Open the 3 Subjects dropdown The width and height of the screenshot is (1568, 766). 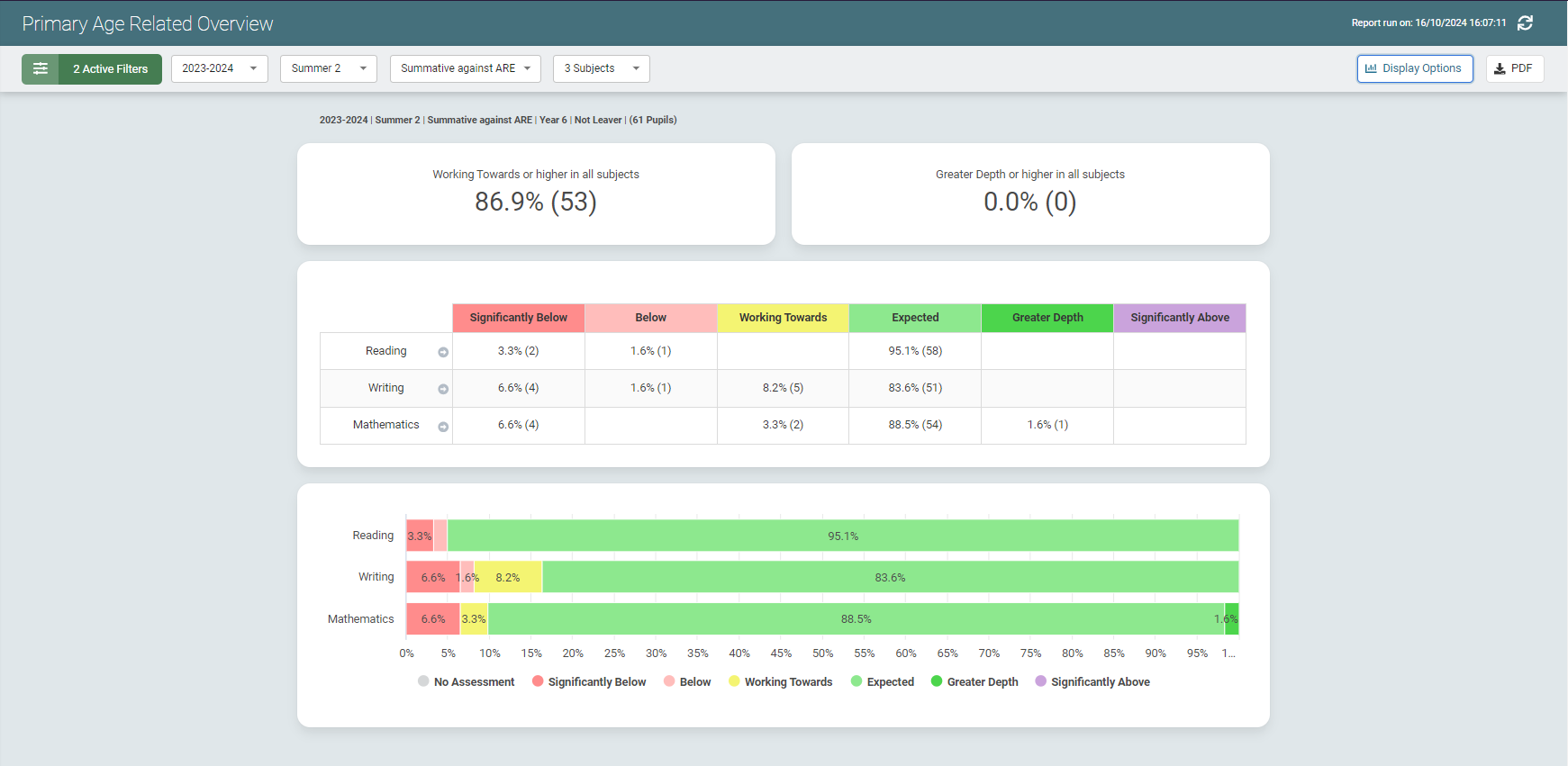[601, 68]
